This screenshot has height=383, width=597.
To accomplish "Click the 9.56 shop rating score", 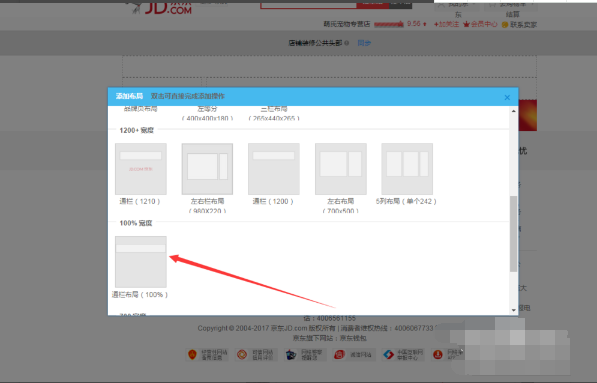I will tap(413, 24).
